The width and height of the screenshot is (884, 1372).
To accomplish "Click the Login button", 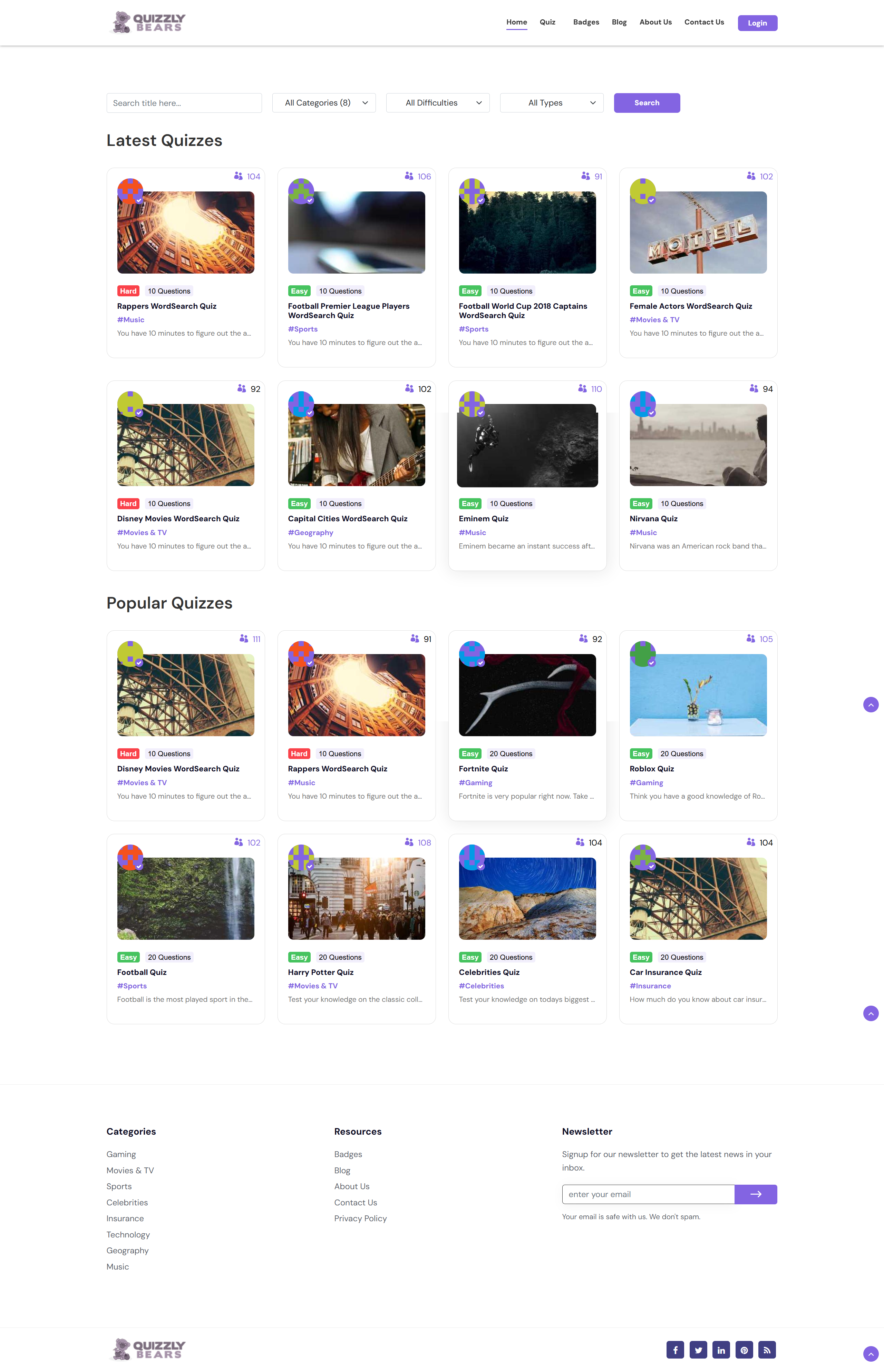I will point(757,23).
